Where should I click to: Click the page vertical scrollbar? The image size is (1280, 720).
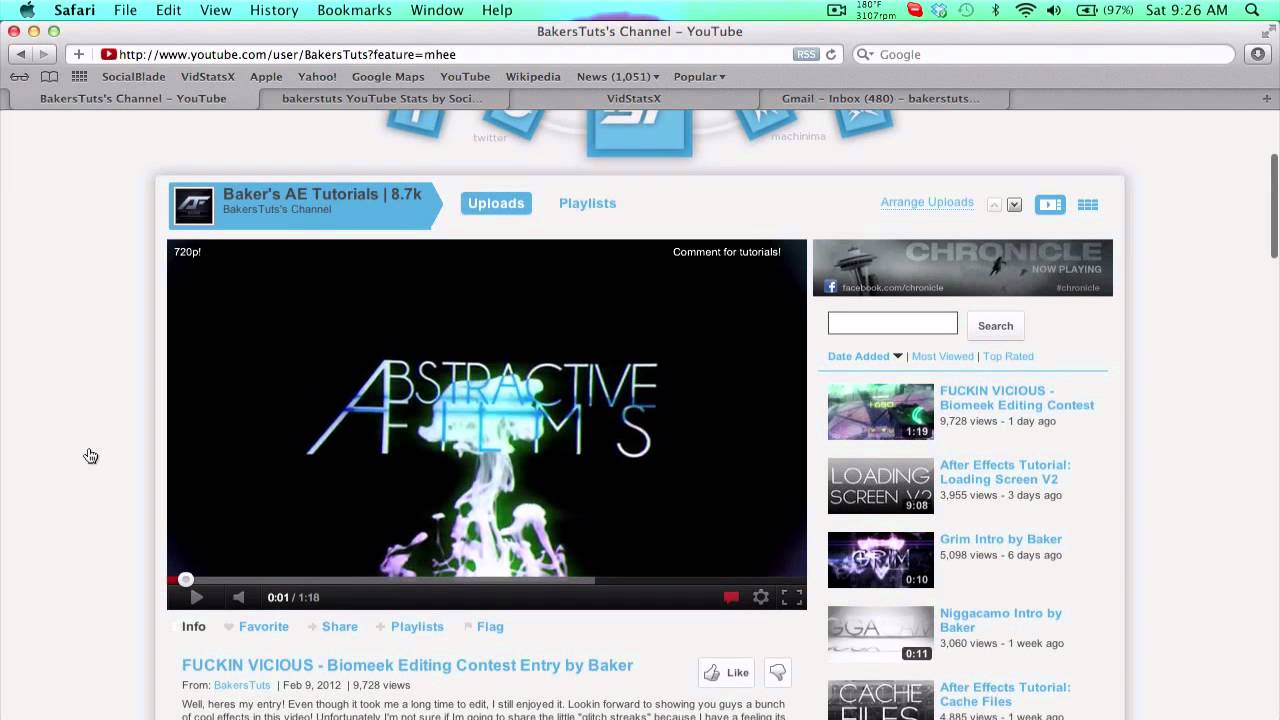[x=1273, y=205]
